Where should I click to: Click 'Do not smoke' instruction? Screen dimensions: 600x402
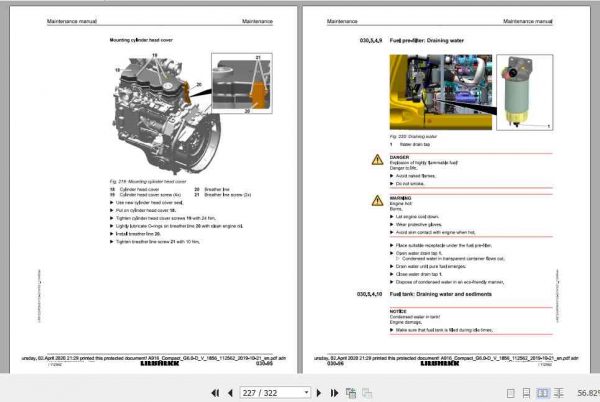pyautogui.click(x=410, y=184)
